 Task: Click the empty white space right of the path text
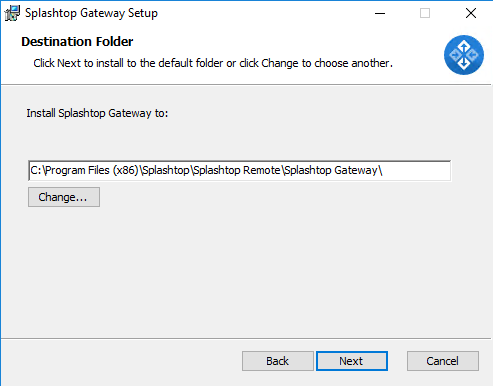[417, 171]
